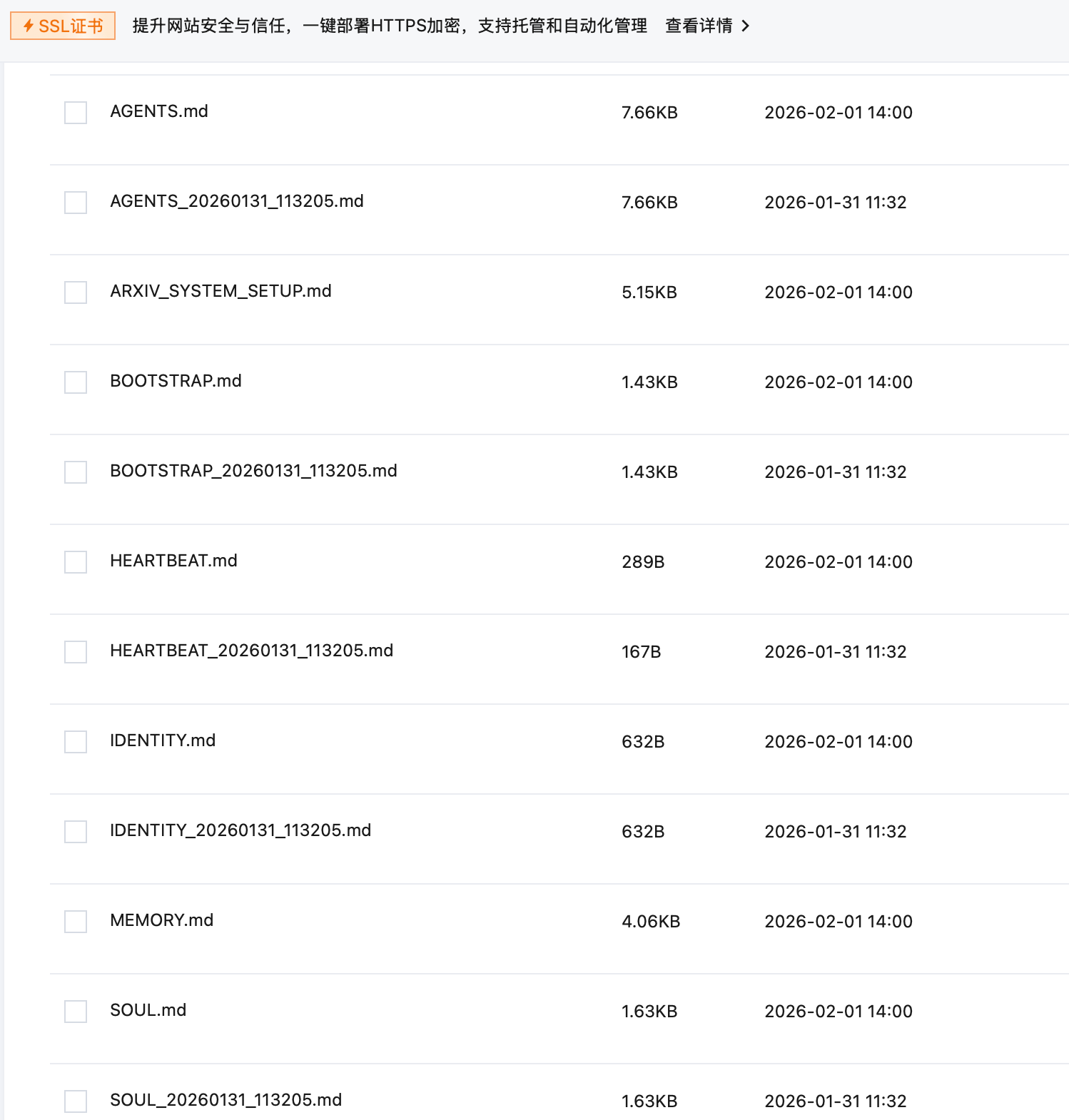Open the MEMORY.md file
The width and height of the screenshot is (1069, 1120).
click(x=161, y=921)
